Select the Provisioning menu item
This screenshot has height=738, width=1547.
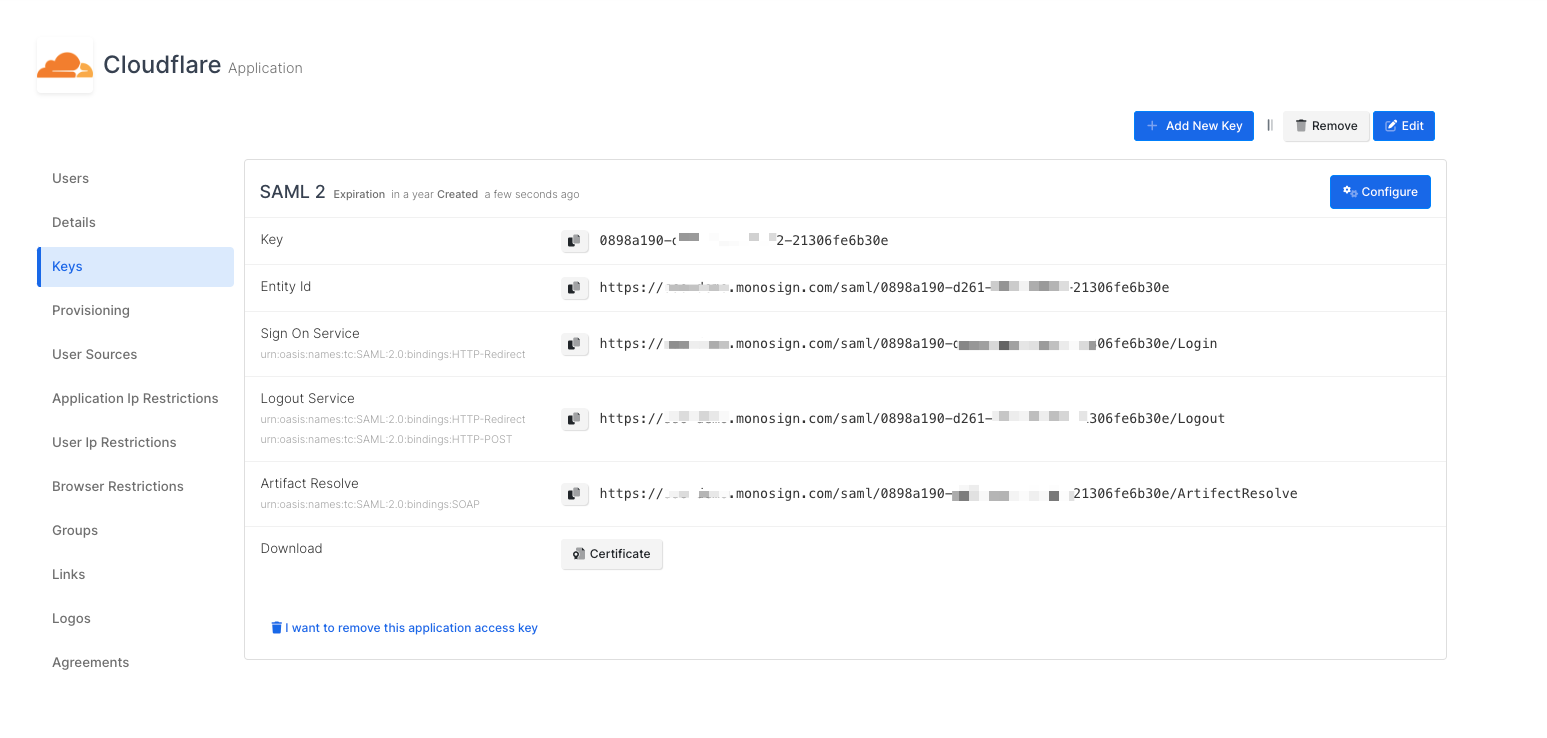point(91,311)
